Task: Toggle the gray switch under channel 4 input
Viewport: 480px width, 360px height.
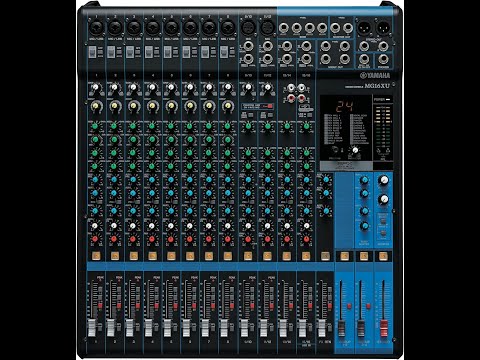Action: [149, 52]
